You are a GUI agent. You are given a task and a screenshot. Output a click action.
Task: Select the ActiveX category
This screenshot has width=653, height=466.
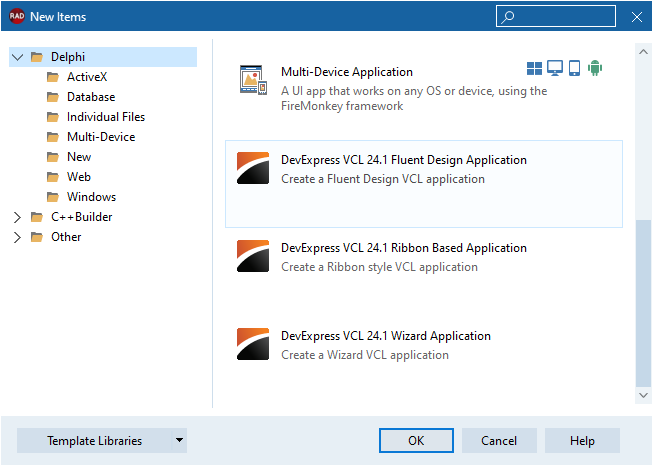coord(87,77)
